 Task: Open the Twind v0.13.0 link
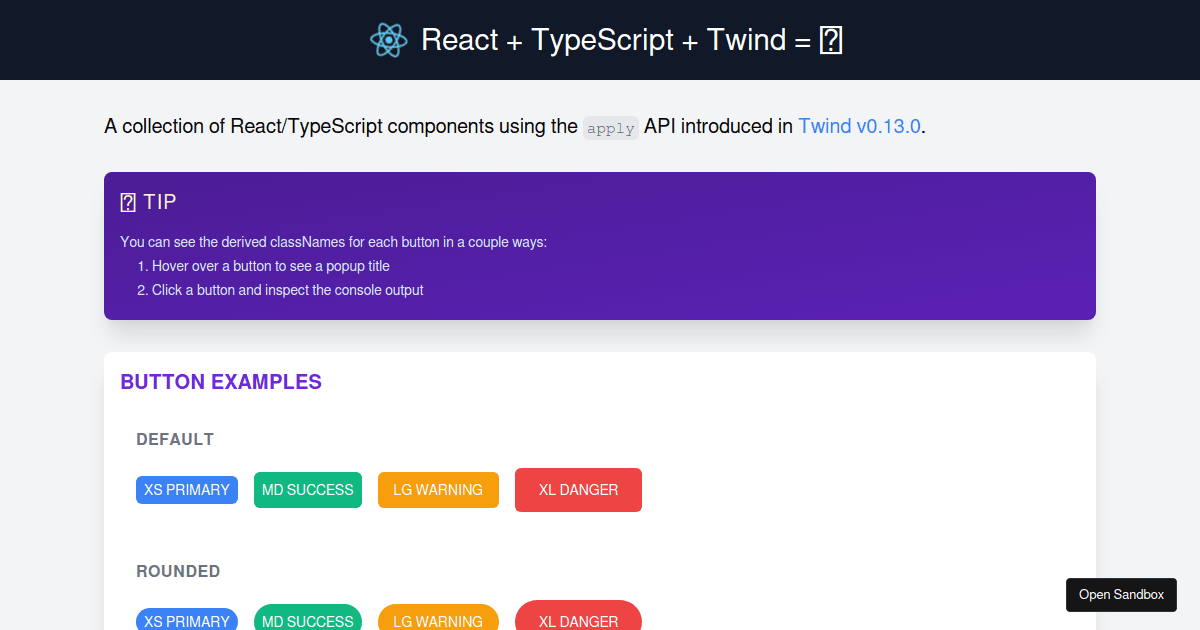coord(858,126)
